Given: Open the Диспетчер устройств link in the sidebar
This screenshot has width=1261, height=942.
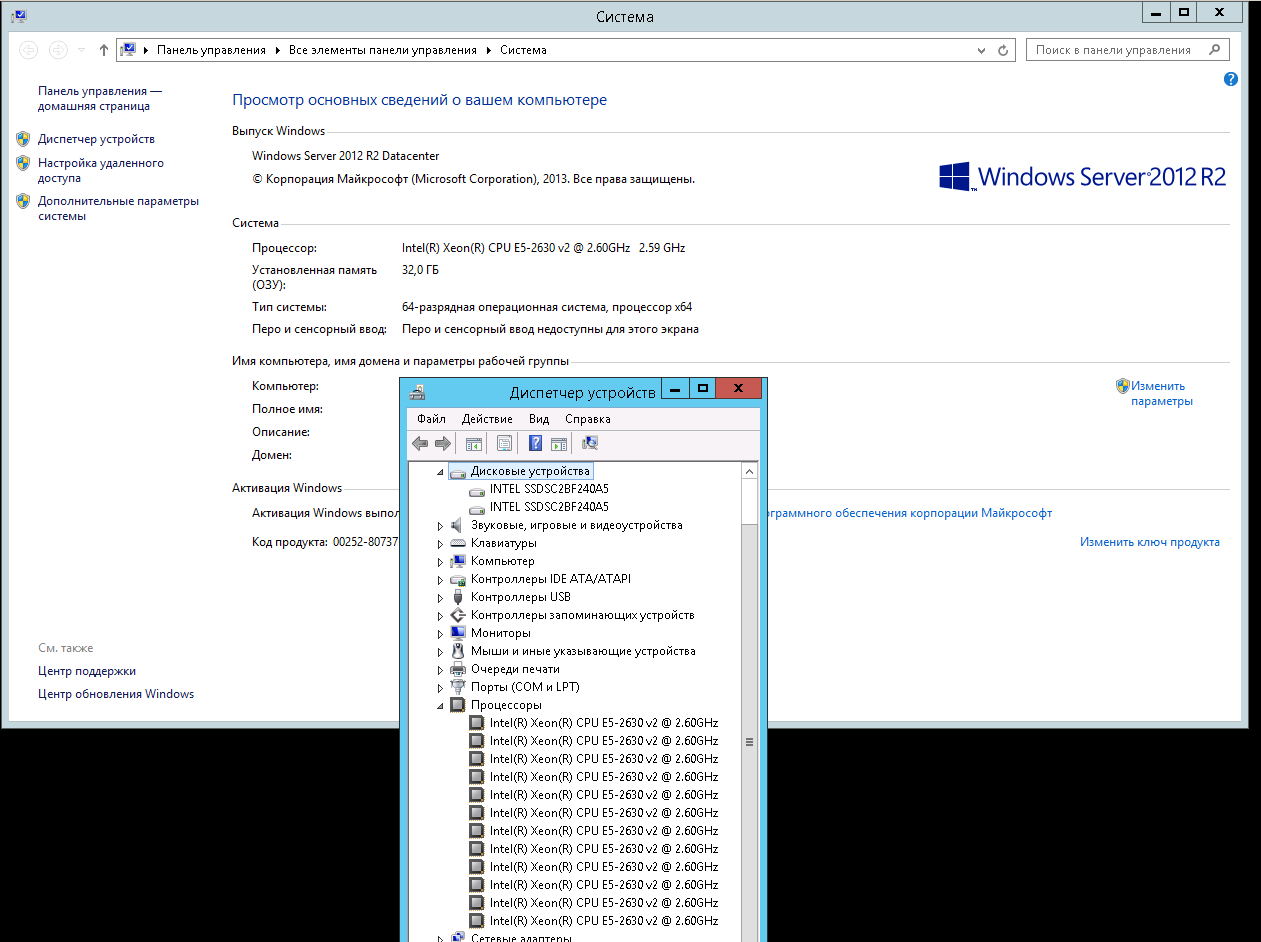Looking at the screenshot, I should 96,139.
